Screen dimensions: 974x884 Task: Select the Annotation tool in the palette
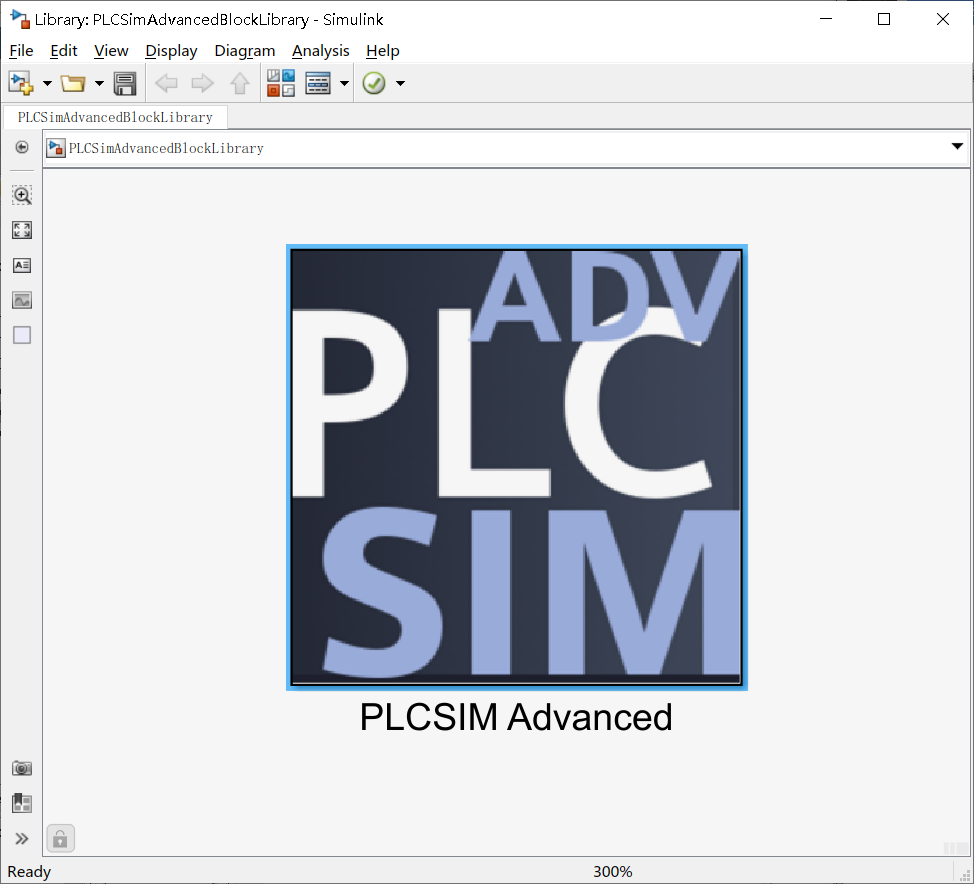tap(22, 266)
